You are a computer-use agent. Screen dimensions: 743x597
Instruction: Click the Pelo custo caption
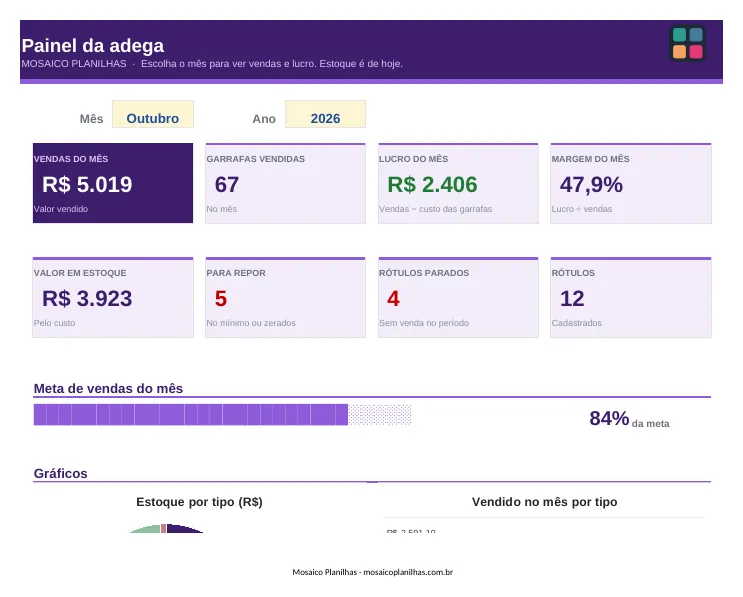pyautogui.click(x=54, y=323)
